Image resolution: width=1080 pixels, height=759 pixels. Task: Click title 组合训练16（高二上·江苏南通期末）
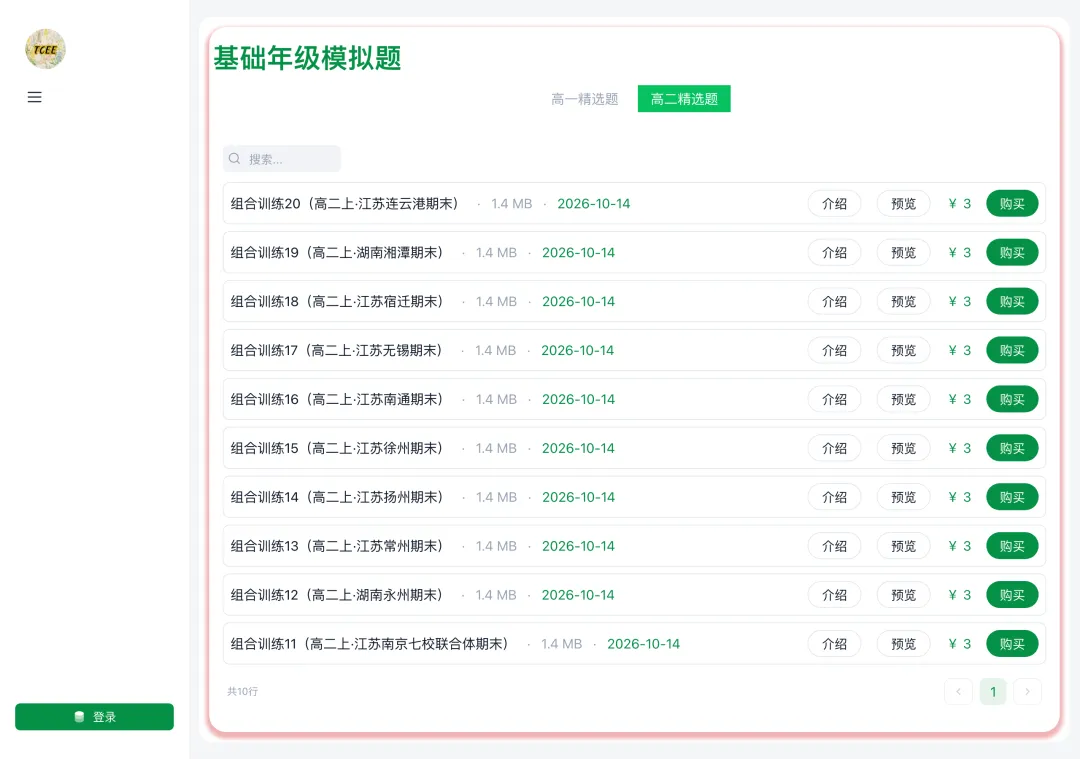click(x=339, y=399)
